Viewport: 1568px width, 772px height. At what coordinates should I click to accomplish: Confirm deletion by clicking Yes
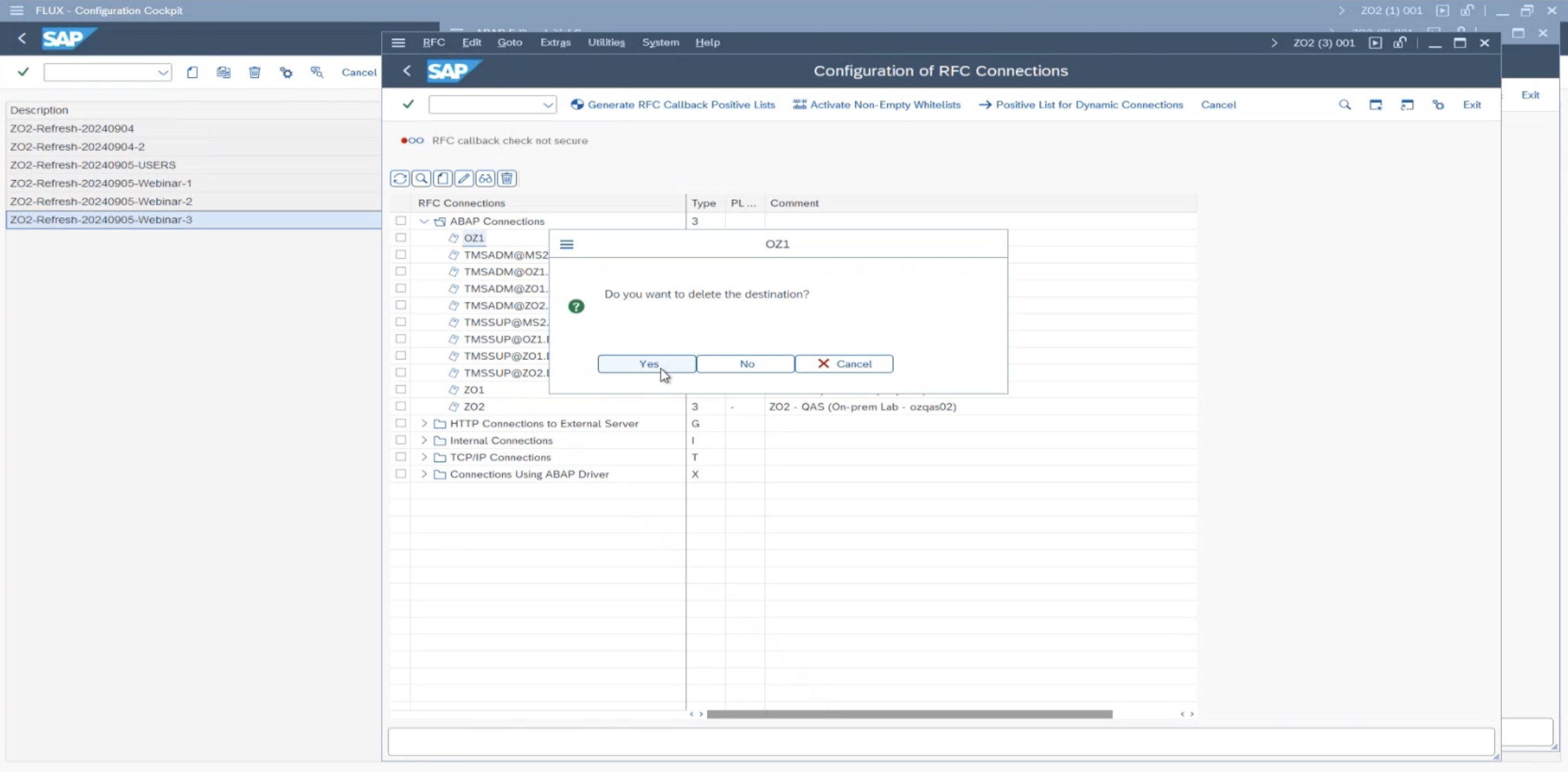[x=647, y=364]
